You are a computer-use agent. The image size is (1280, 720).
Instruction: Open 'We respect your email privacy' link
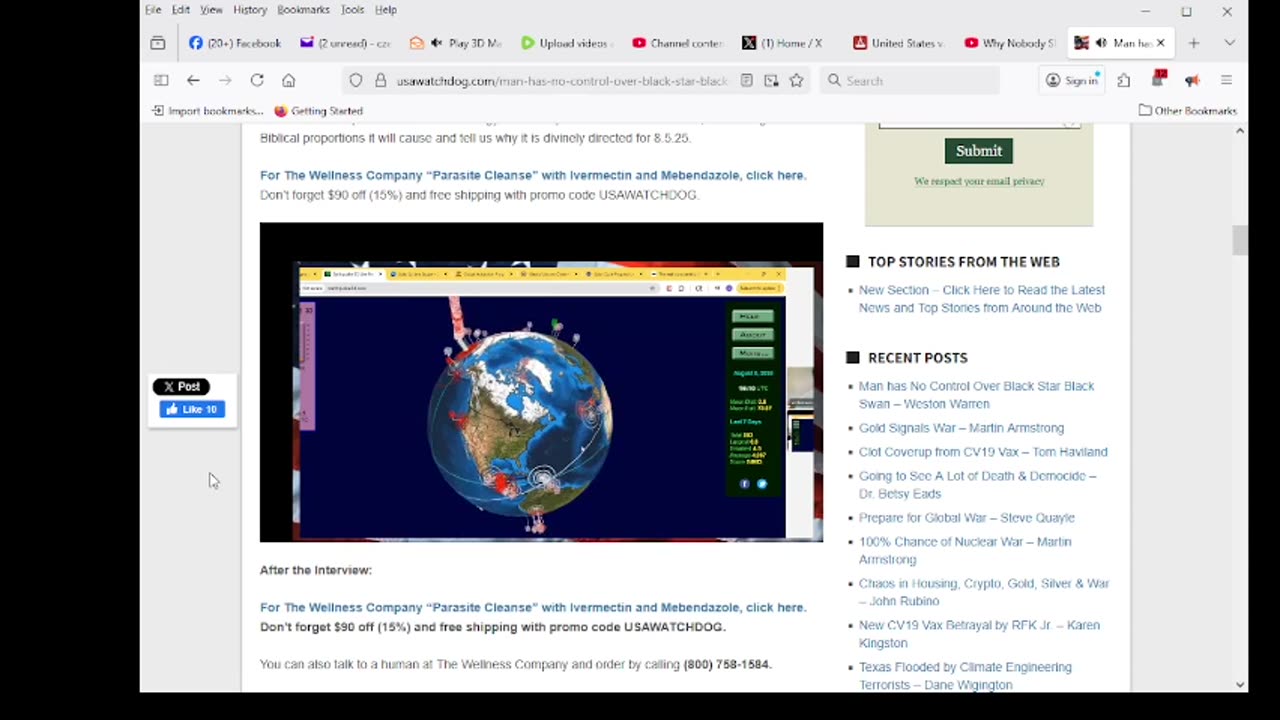[979, 181]
